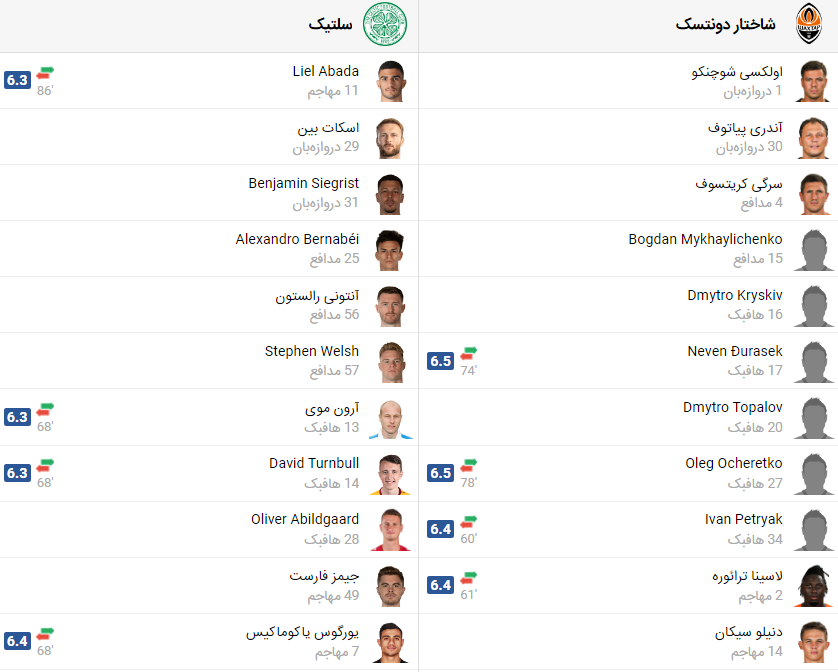Click Ivan Petryak's substitution icon
This screenshot has width=838, height=672.
469,522
